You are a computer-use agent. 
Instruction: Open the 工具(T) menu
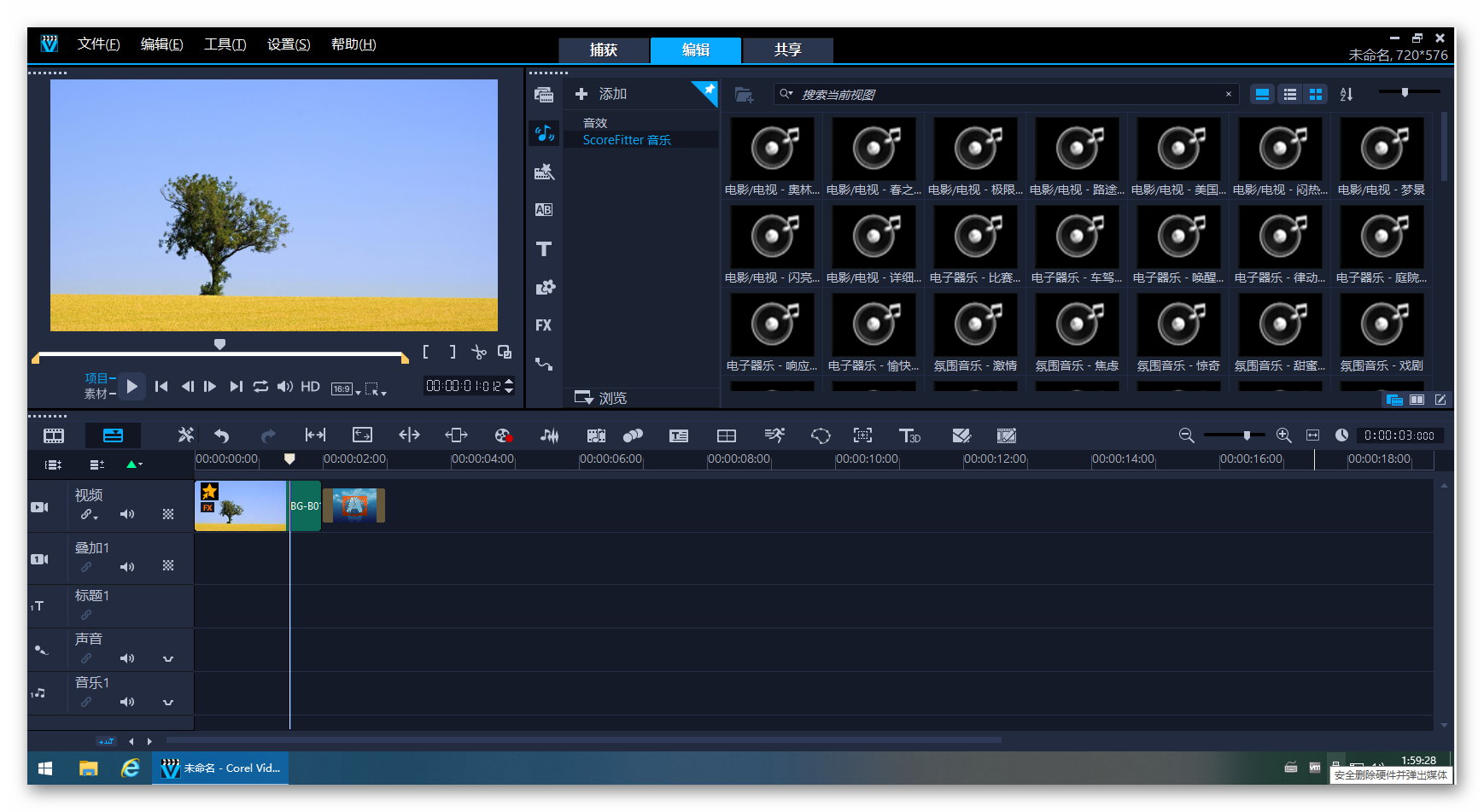click(x=225, y=44)
